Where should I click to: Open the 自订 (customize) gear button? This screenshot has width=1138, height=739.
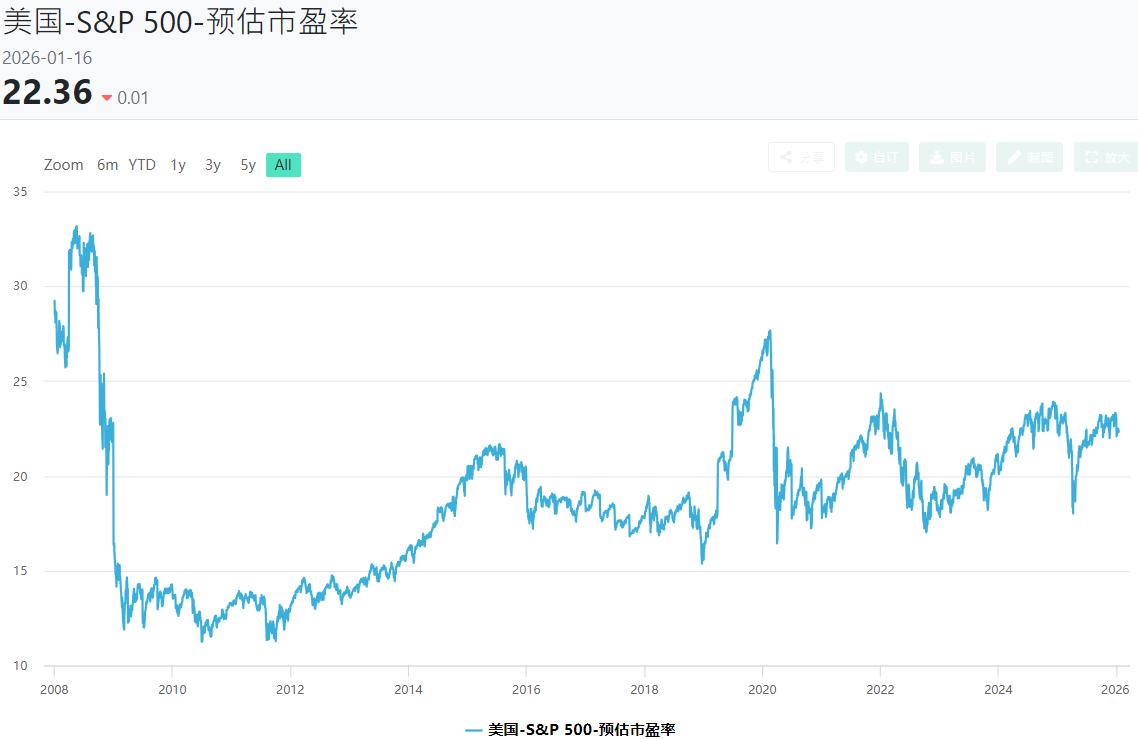click(876, 157)
